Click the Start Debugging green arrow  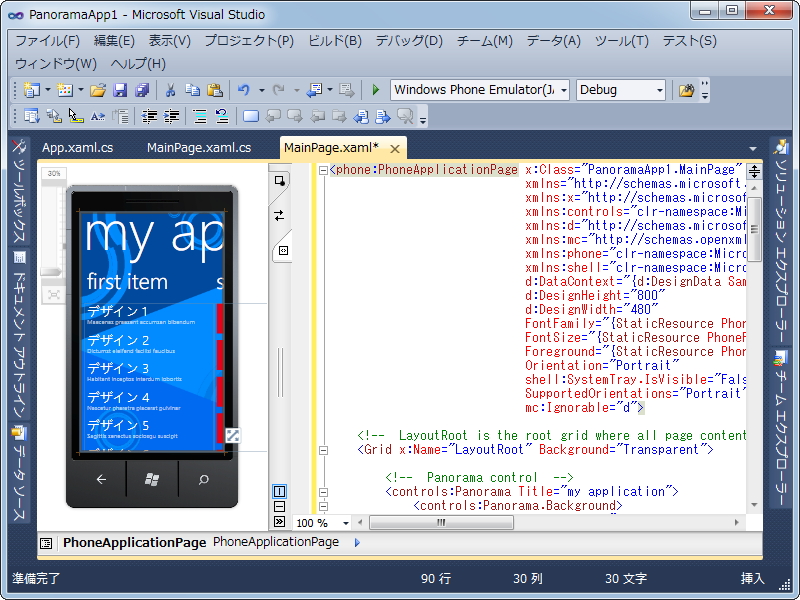pyautogui.click(x=376, y=90)
